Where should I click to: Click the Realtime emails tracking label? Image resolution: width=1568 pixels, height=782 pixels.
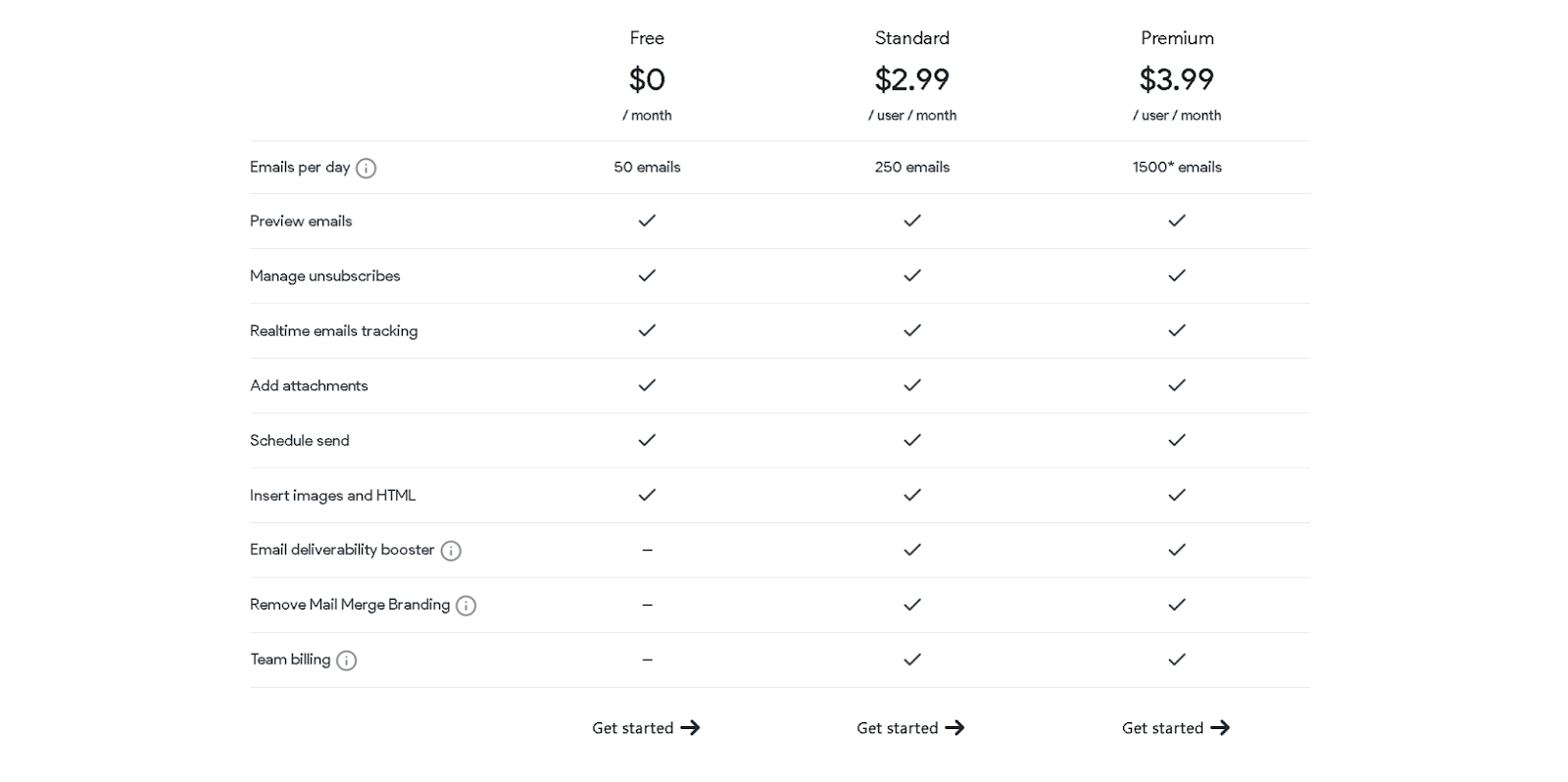(x=333, y=331)
